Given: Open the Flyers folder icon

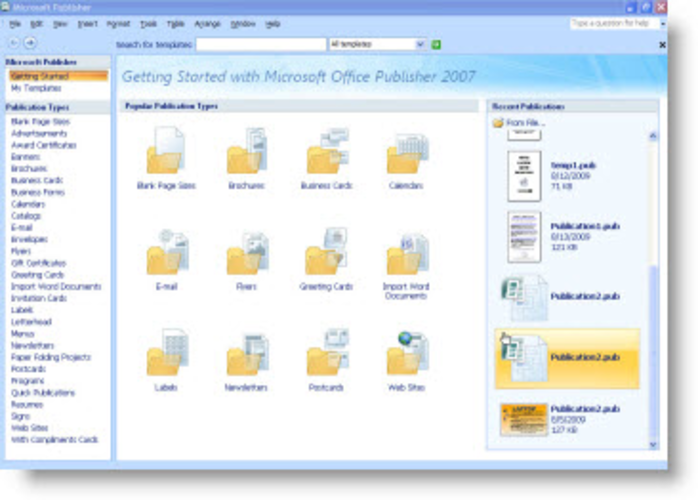Looking at the screenshot, I should 248,252.
